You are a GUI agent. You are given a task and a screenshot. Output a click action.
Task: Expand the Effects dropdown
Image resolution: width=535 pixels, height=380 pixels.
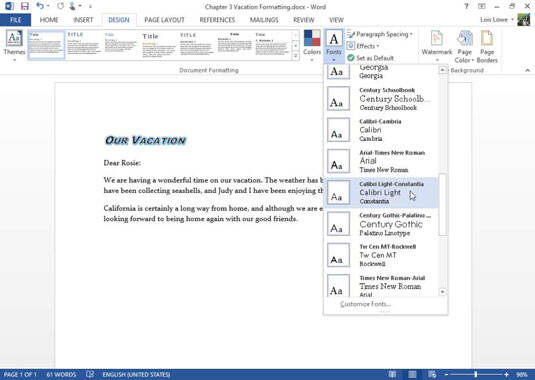pos(363,46)
